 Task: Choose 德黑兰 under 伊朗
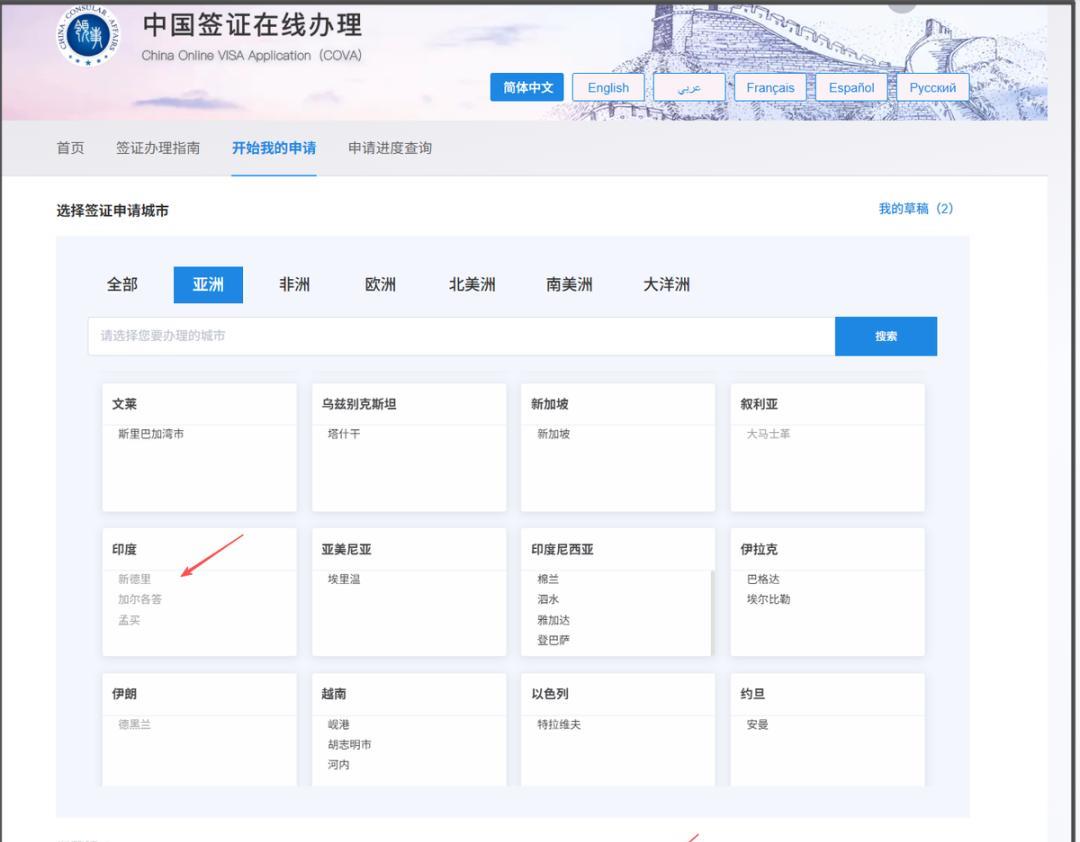point(134,725)
